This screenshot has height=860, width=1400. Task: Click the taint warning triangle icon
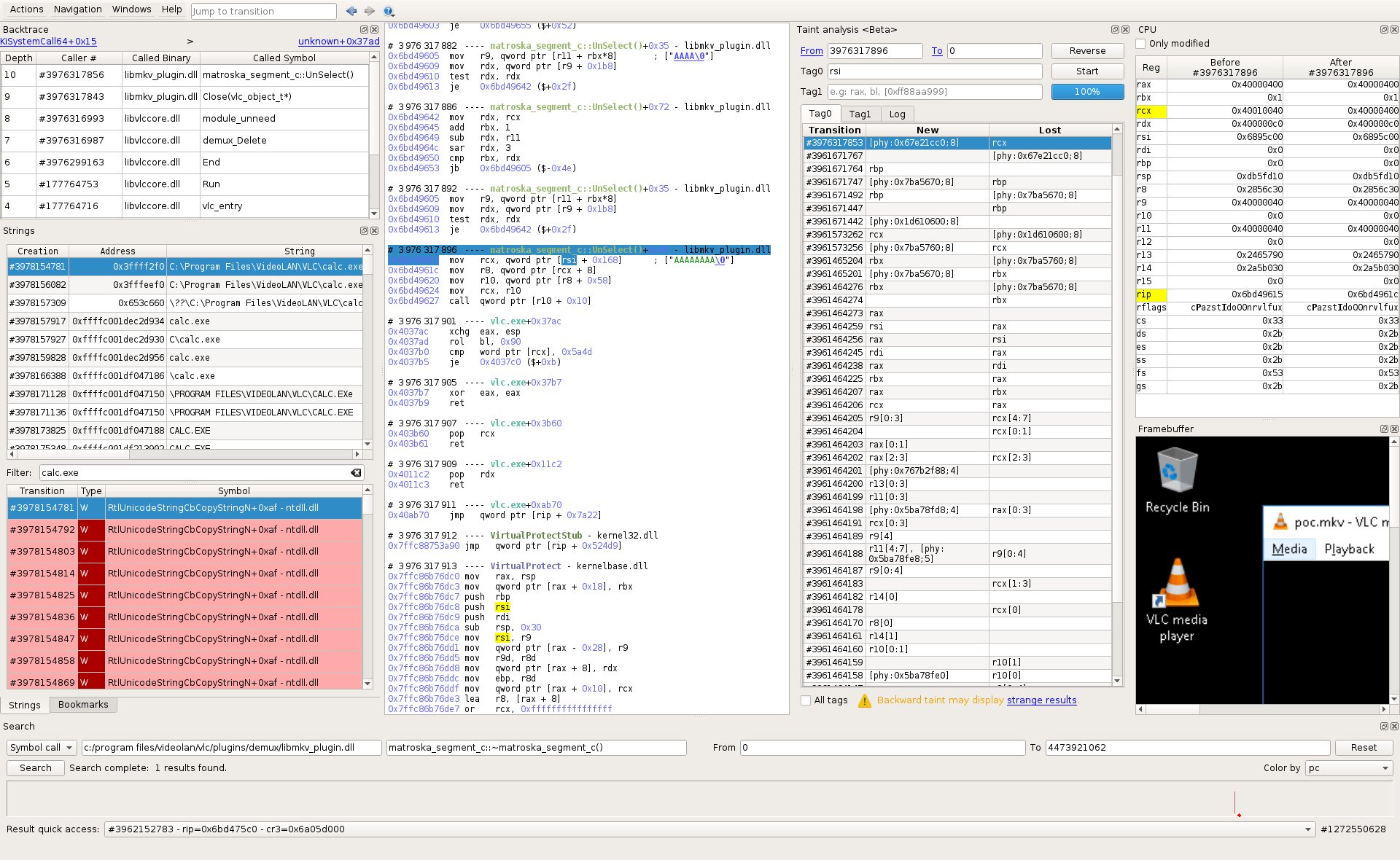tap(865, 700)
